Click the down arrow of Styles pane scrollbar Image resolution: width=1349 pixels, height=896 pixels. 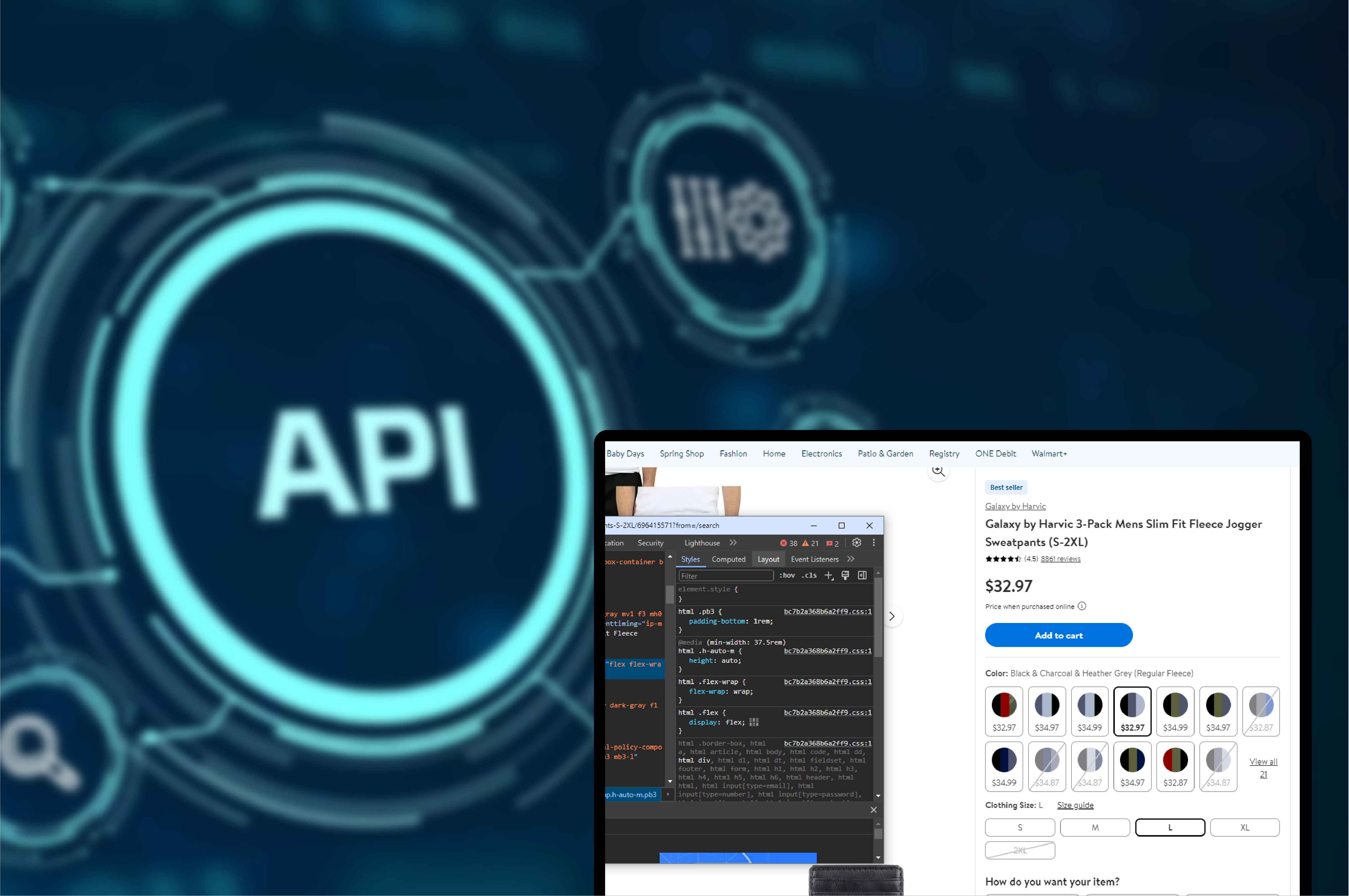pyautogui.click(x=878, y=795)
